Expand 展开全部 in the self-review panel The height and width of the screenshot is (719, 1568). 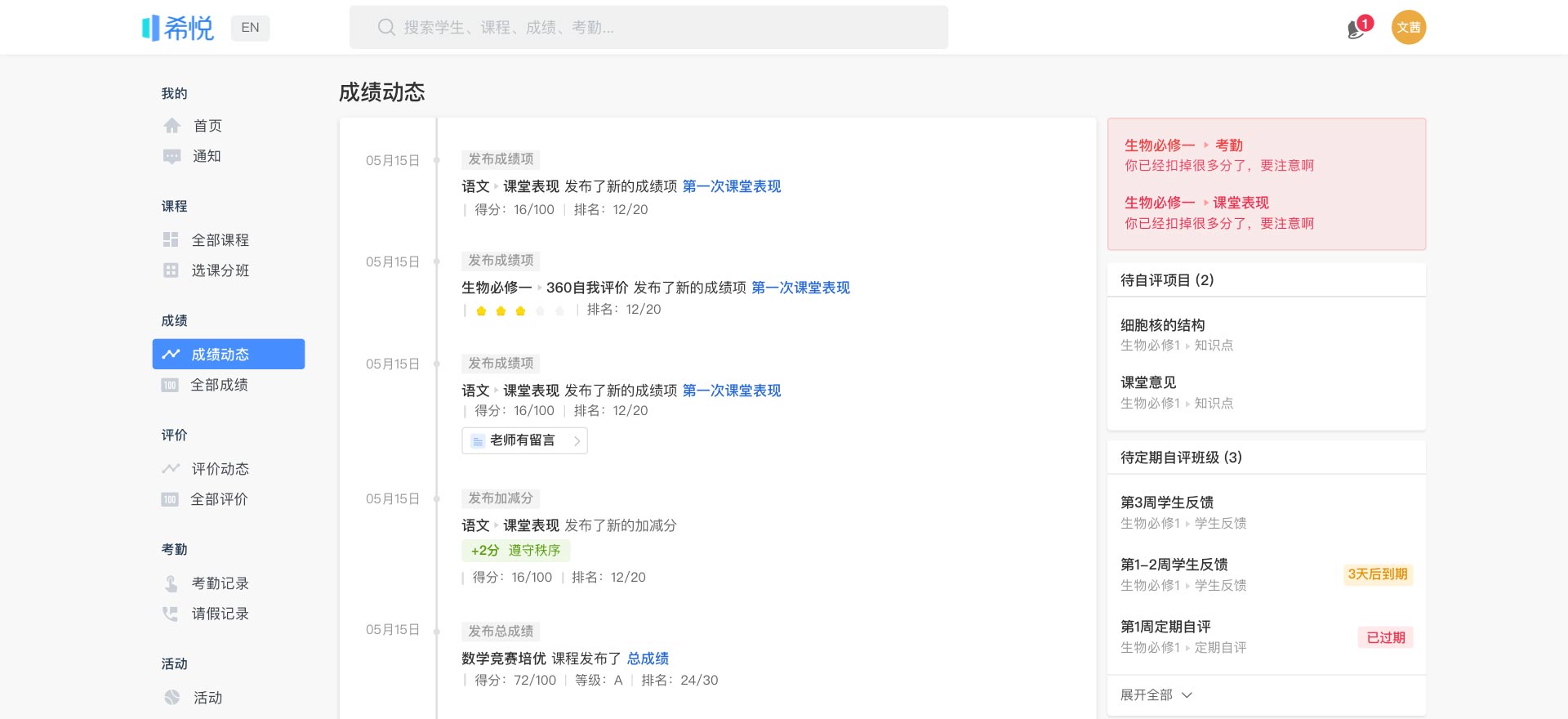pos(1156,695)
